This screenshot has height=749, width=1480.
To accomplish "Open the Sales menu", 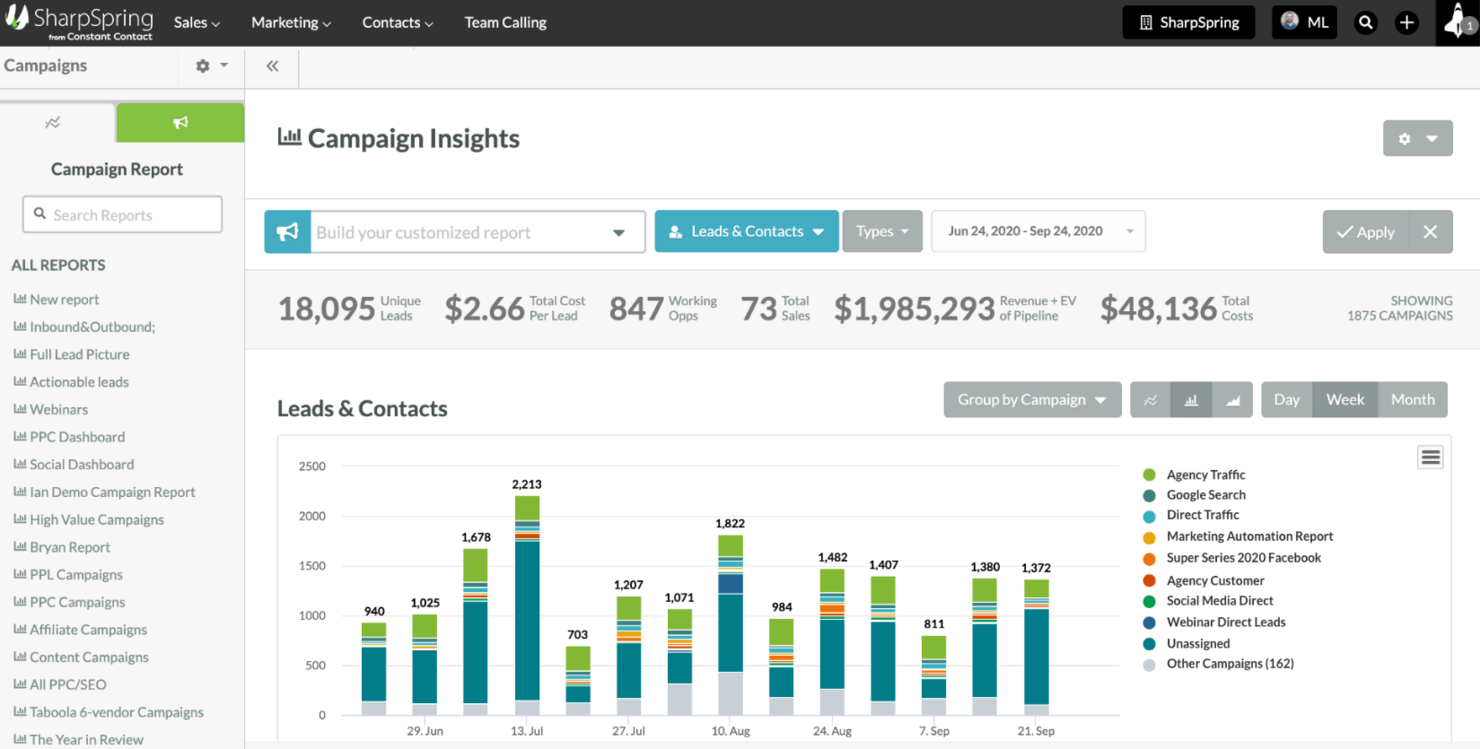I will [x=197, y=22].
